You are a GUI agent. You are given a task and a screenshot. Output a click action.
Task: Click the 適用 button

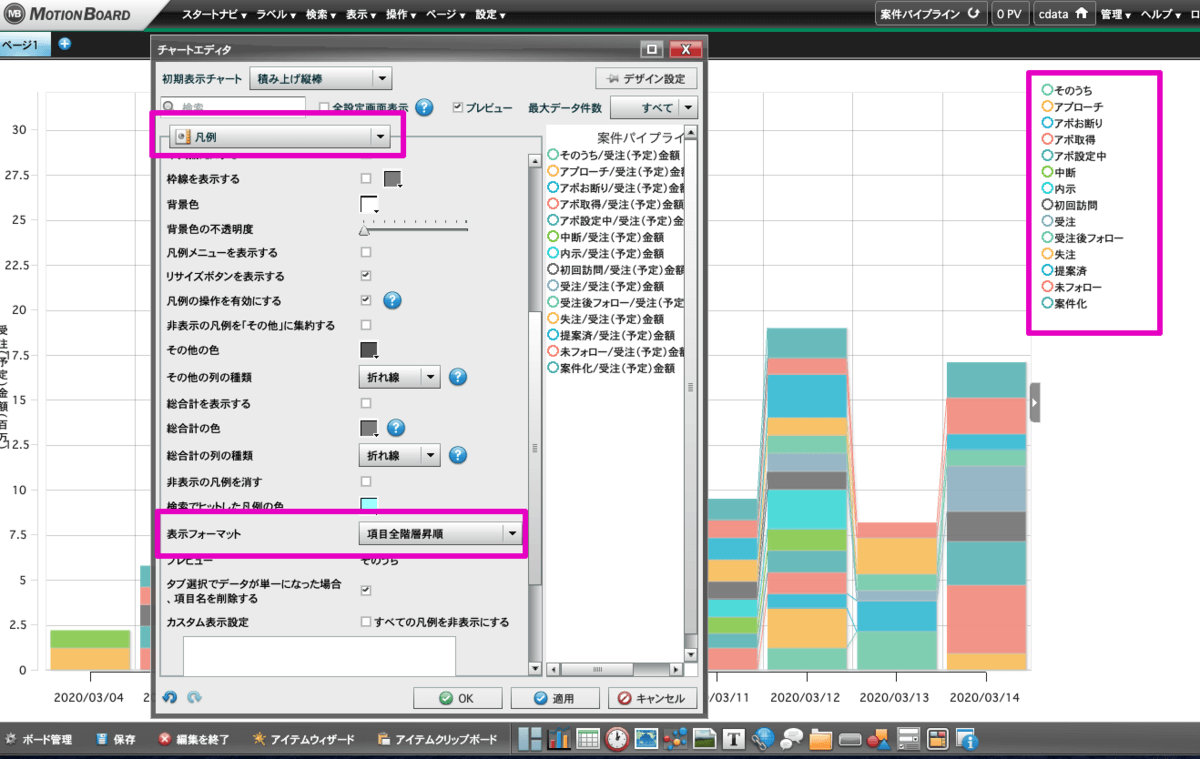pos(554,698)
